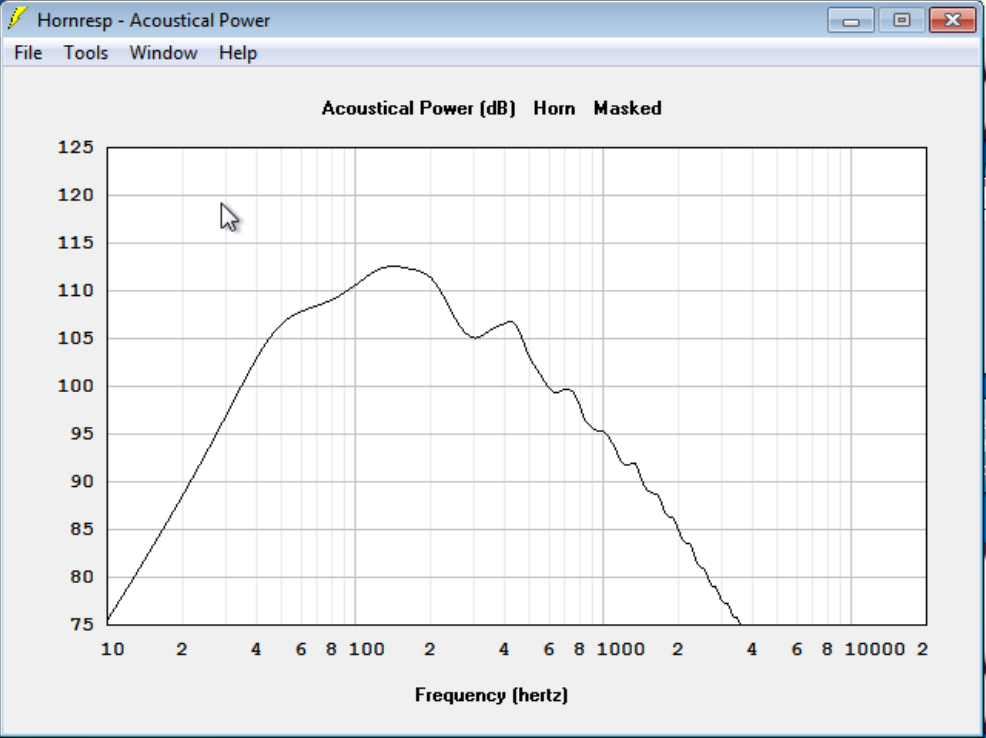Maximize the Hornresp window
Screen dimensions: 986x738
pyautogui.click(x=901, y=21)
